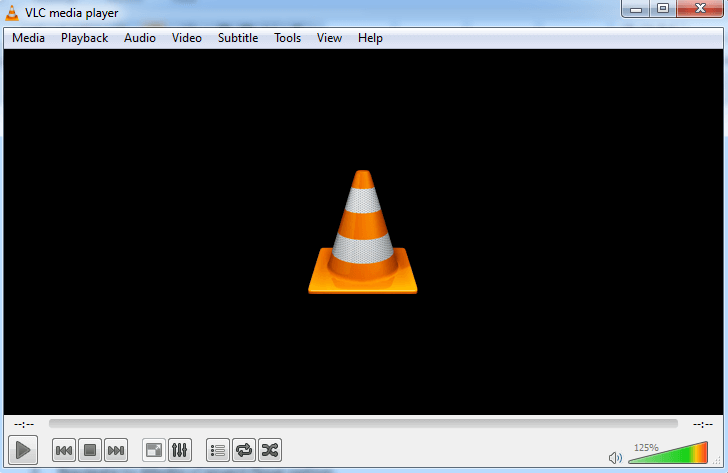Viewport: 728px width, 473px height.
Task: Click the VLC cone in the title bar
Action: [12, 13]
